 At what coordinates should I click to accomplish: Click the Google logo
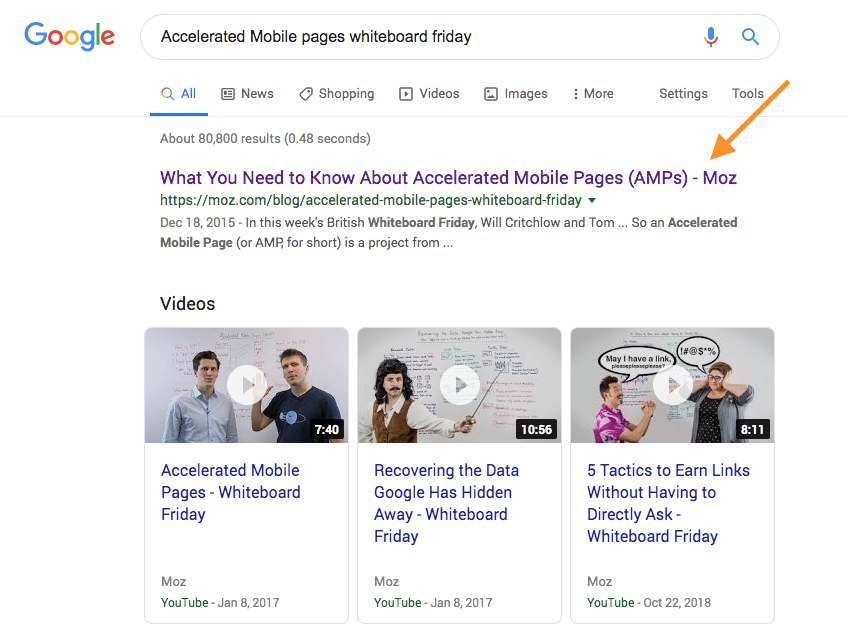[x=69, y=36]
